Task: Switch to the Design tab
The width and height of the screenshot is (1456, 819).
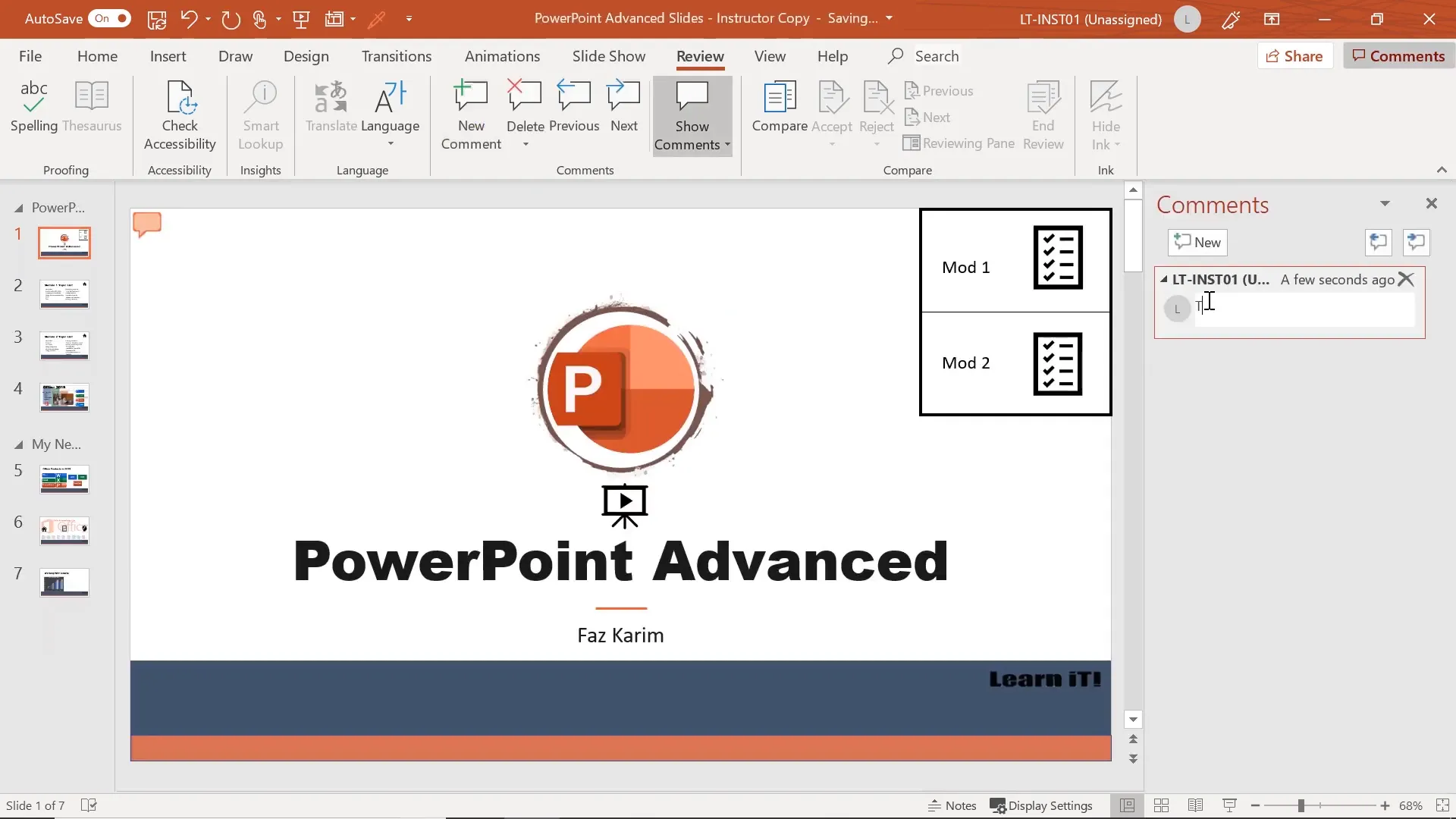Action: click(x=306, y=56)
